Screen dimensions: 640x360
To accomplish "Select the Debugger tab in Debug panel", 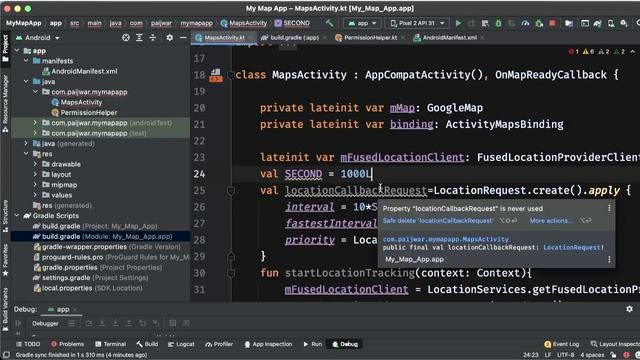I will 45,323.
